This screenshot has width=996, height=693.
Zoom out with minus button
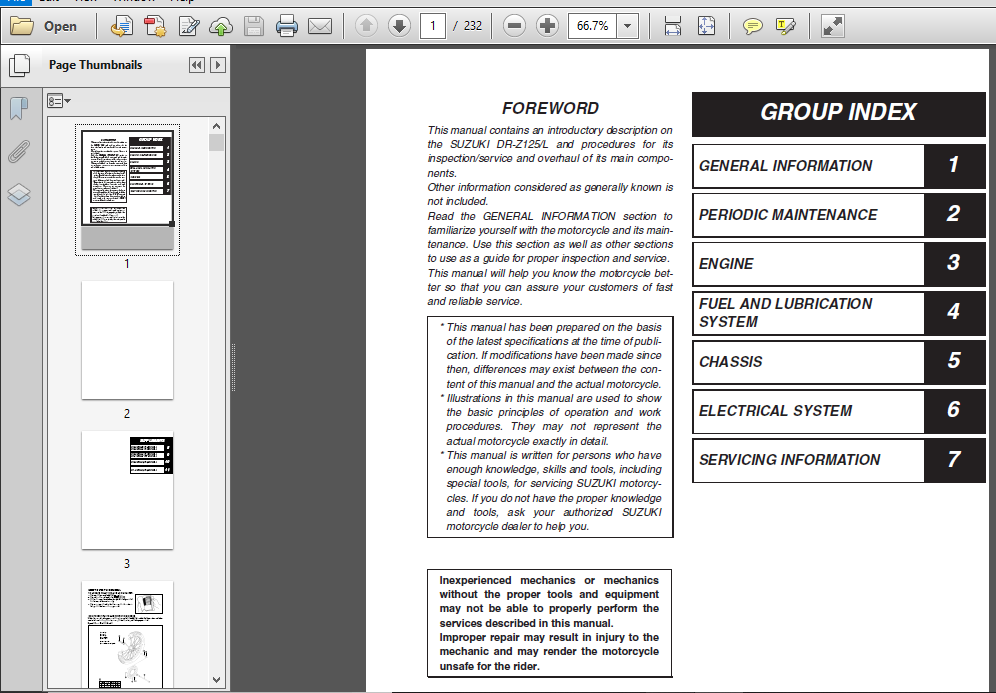click(x=514, y=26)
